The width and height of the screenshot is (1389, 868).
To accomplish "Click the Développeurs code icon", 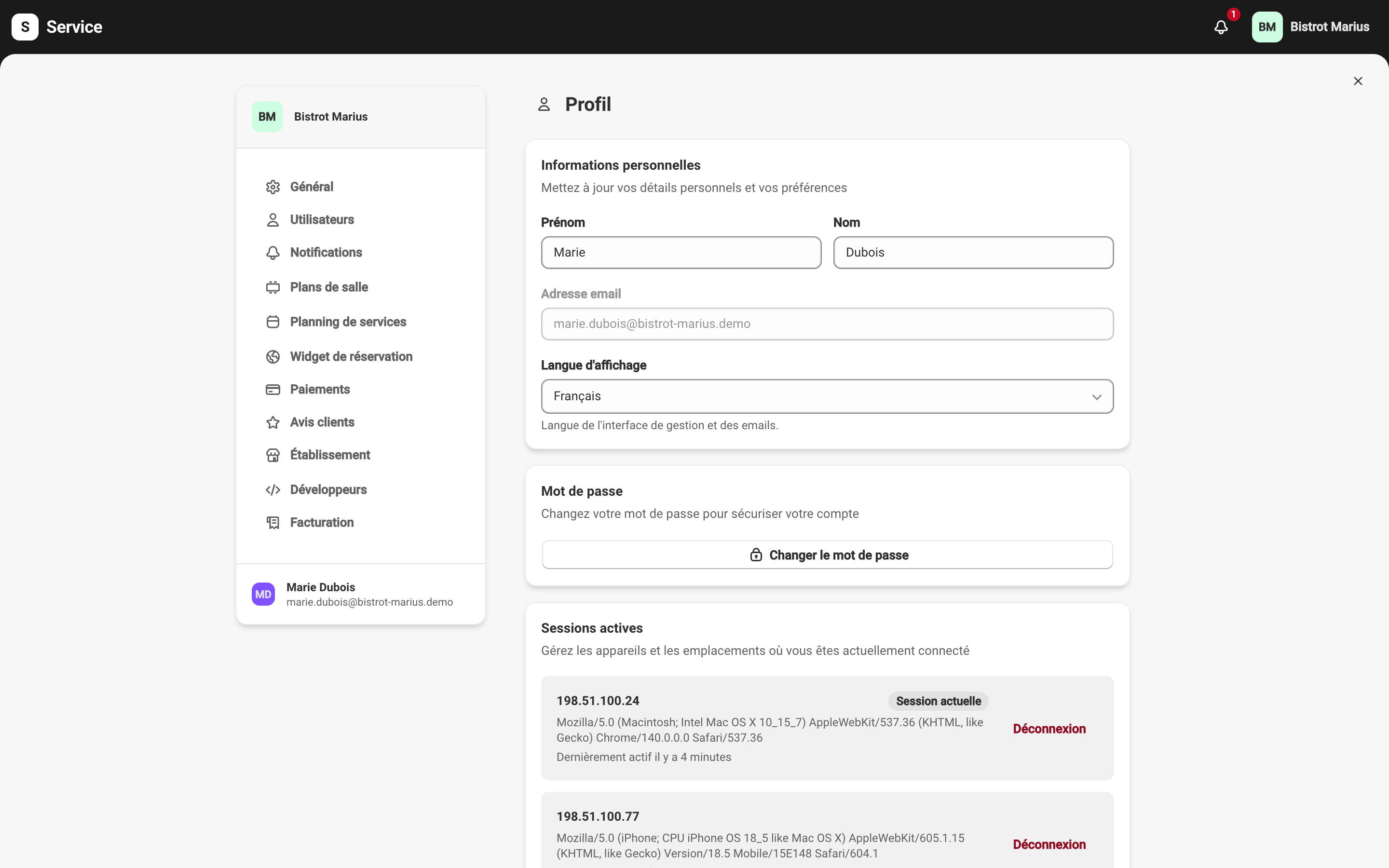I will coord(272,489).
